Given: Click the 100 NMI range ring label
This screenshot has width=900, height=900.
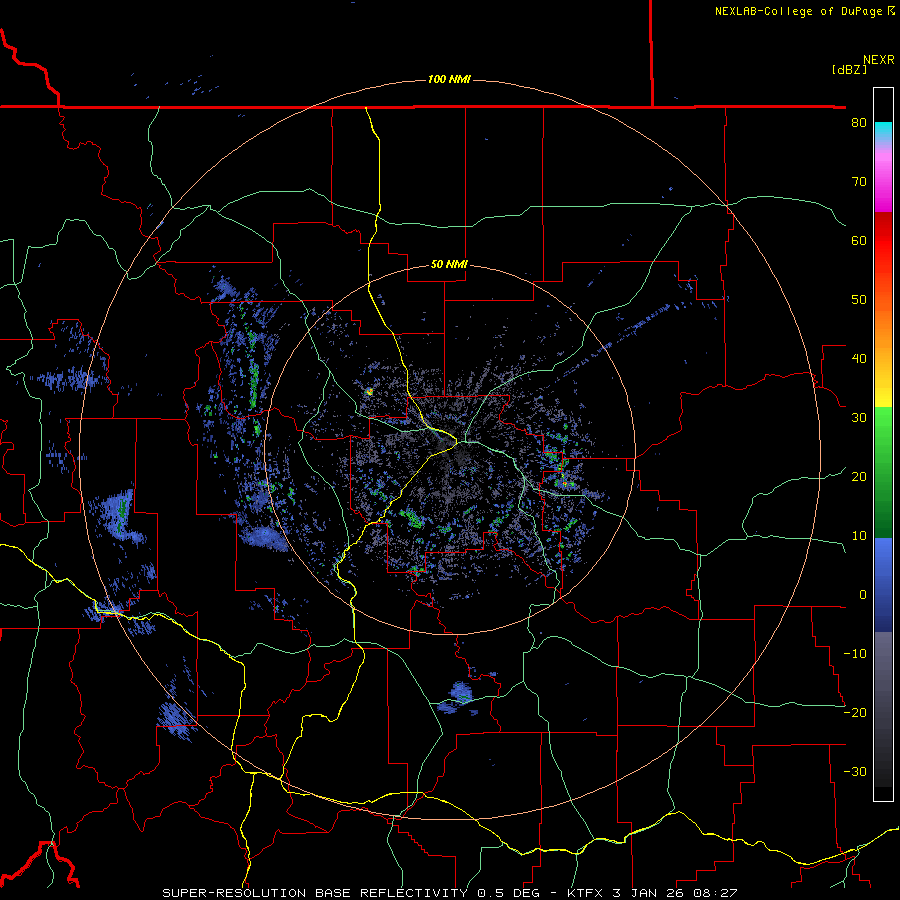Looking at the screenshot, I should pos(449,79).
